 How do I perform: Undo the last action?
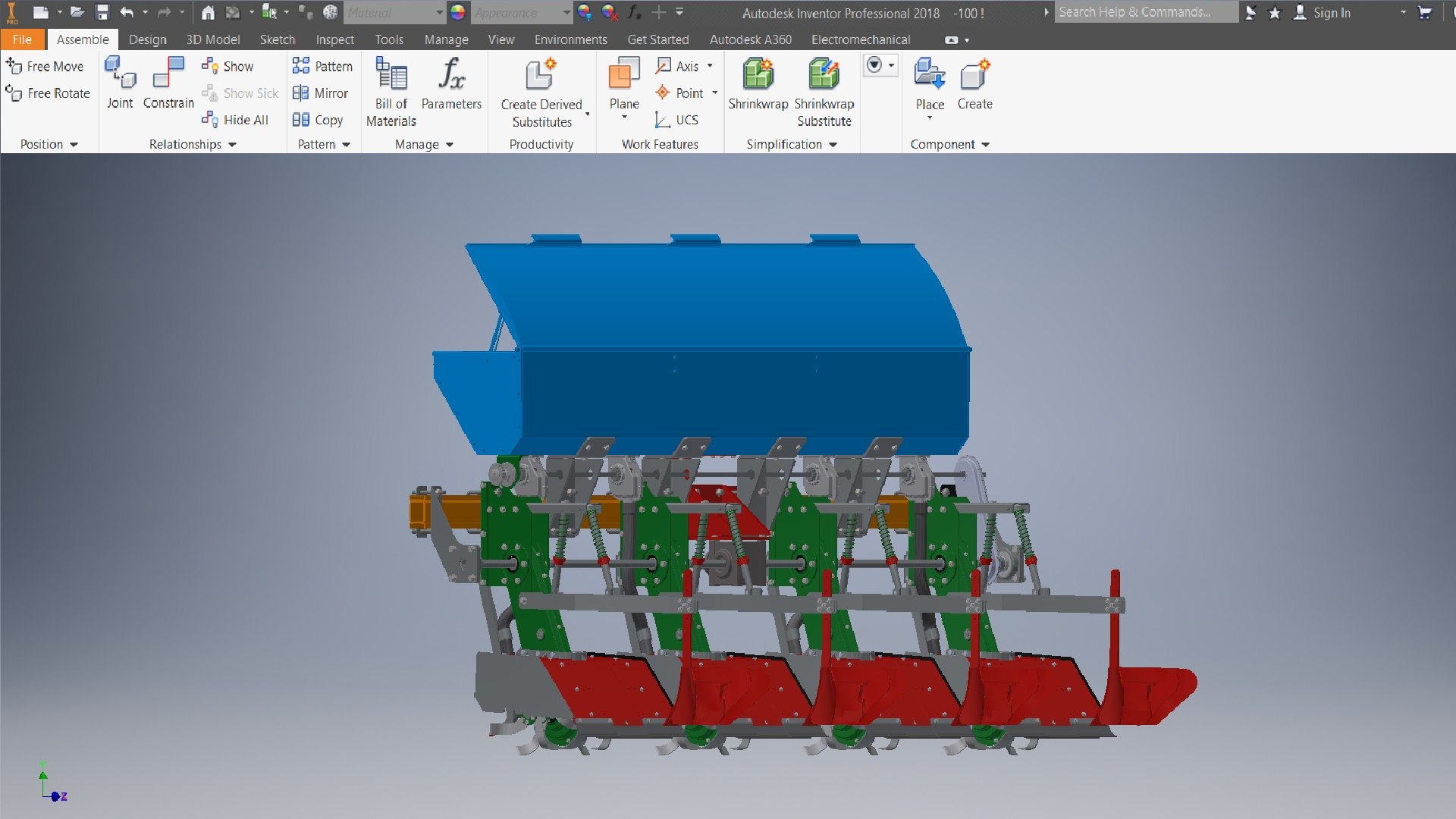click(x=127, y=12)
